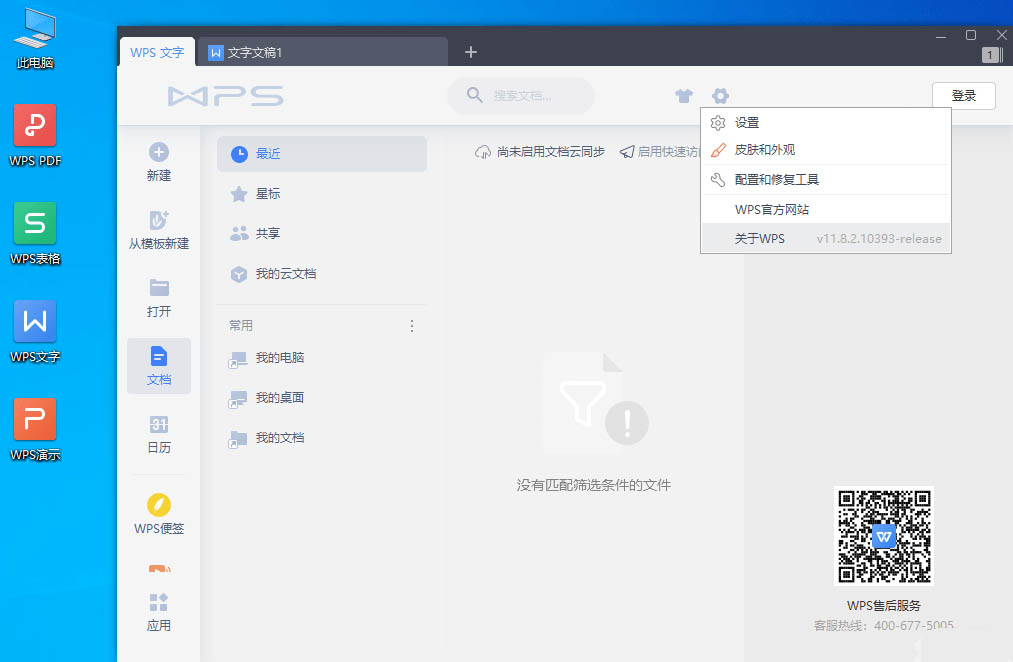Open 我的电脑 location

322,358
